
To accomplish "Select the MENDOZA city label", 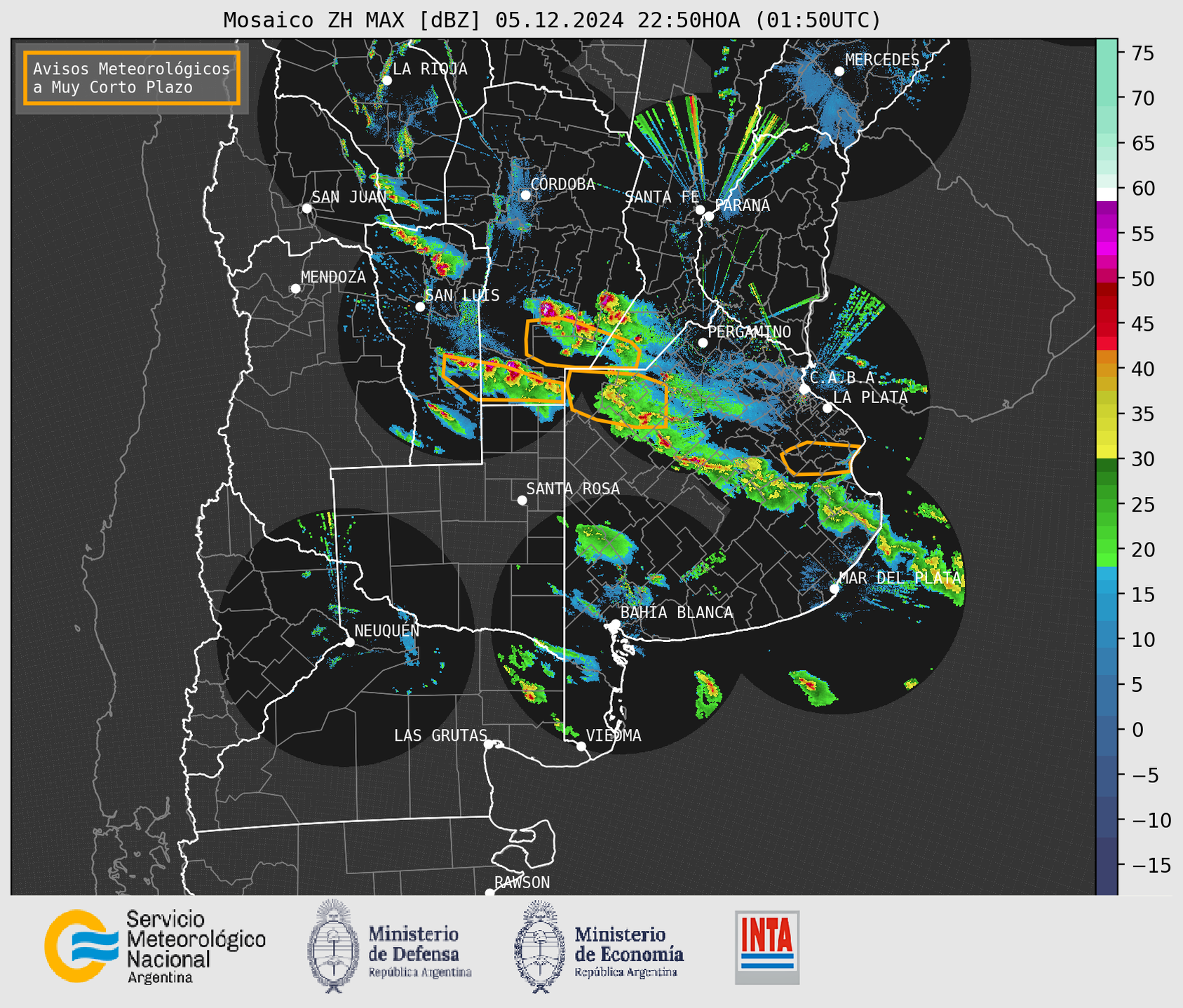I will tap(333, 277).
